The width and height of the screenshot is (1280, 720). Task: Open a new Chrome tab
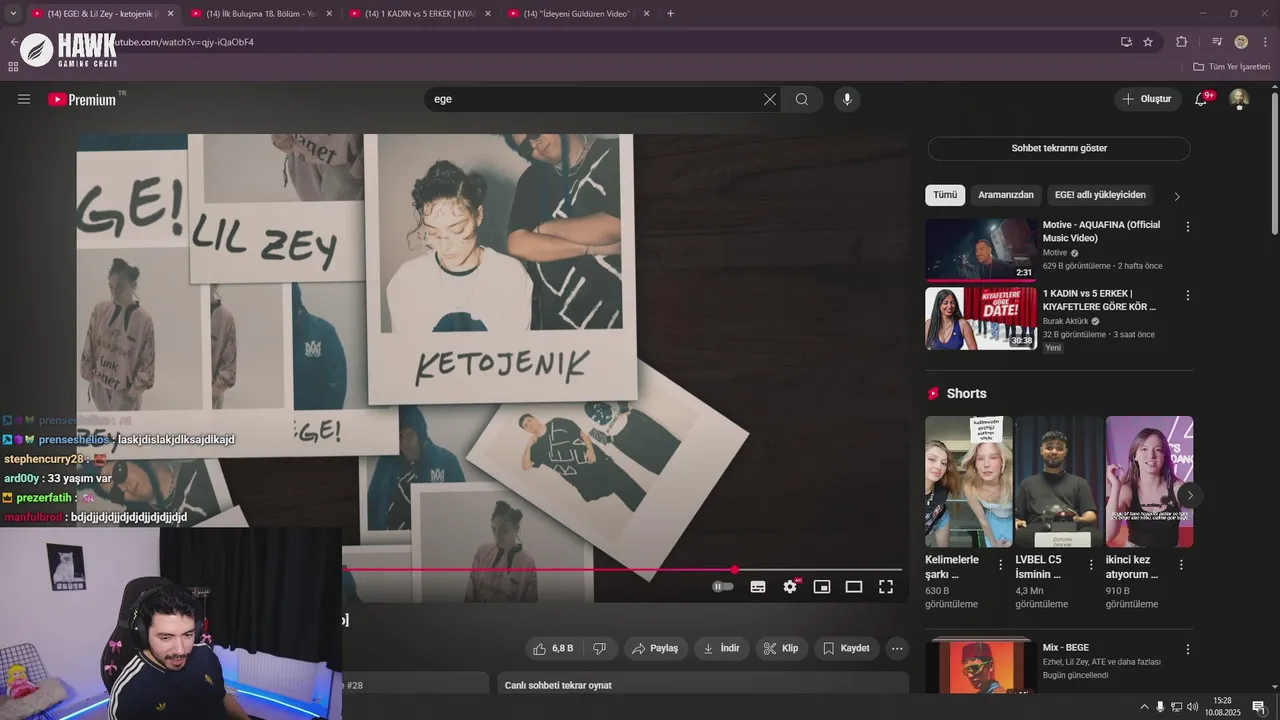coord(670,13)
